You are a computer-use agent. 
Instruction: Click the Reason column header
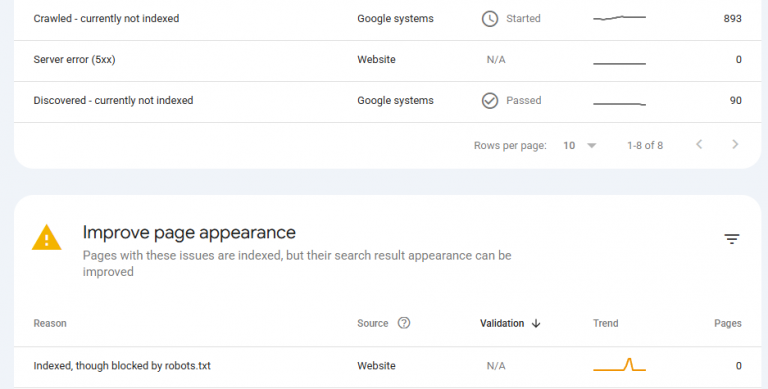[x=50, y=323]
